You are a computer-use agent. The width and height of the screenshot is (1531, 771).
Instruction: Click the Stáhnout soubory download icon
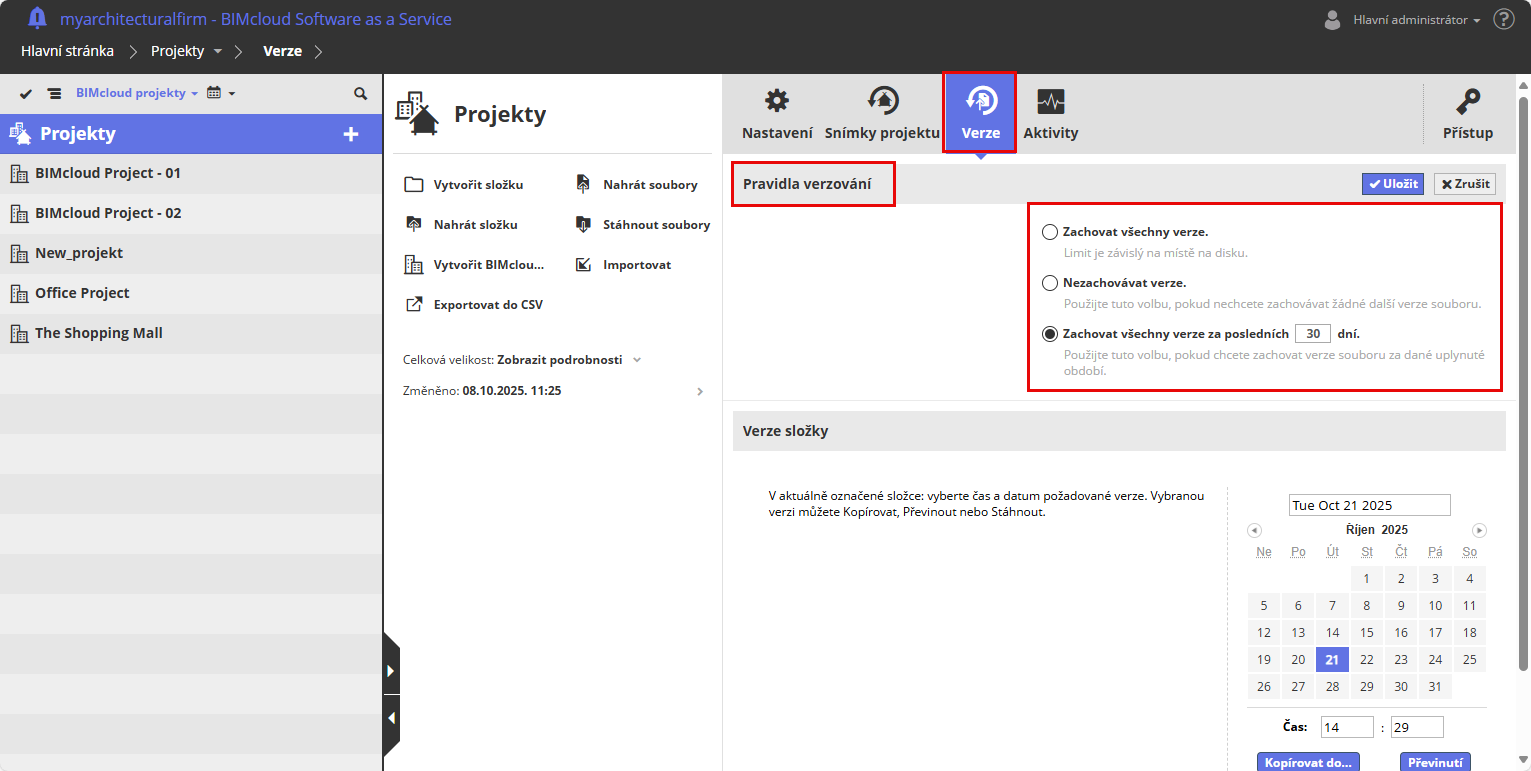tap(584, 224)
